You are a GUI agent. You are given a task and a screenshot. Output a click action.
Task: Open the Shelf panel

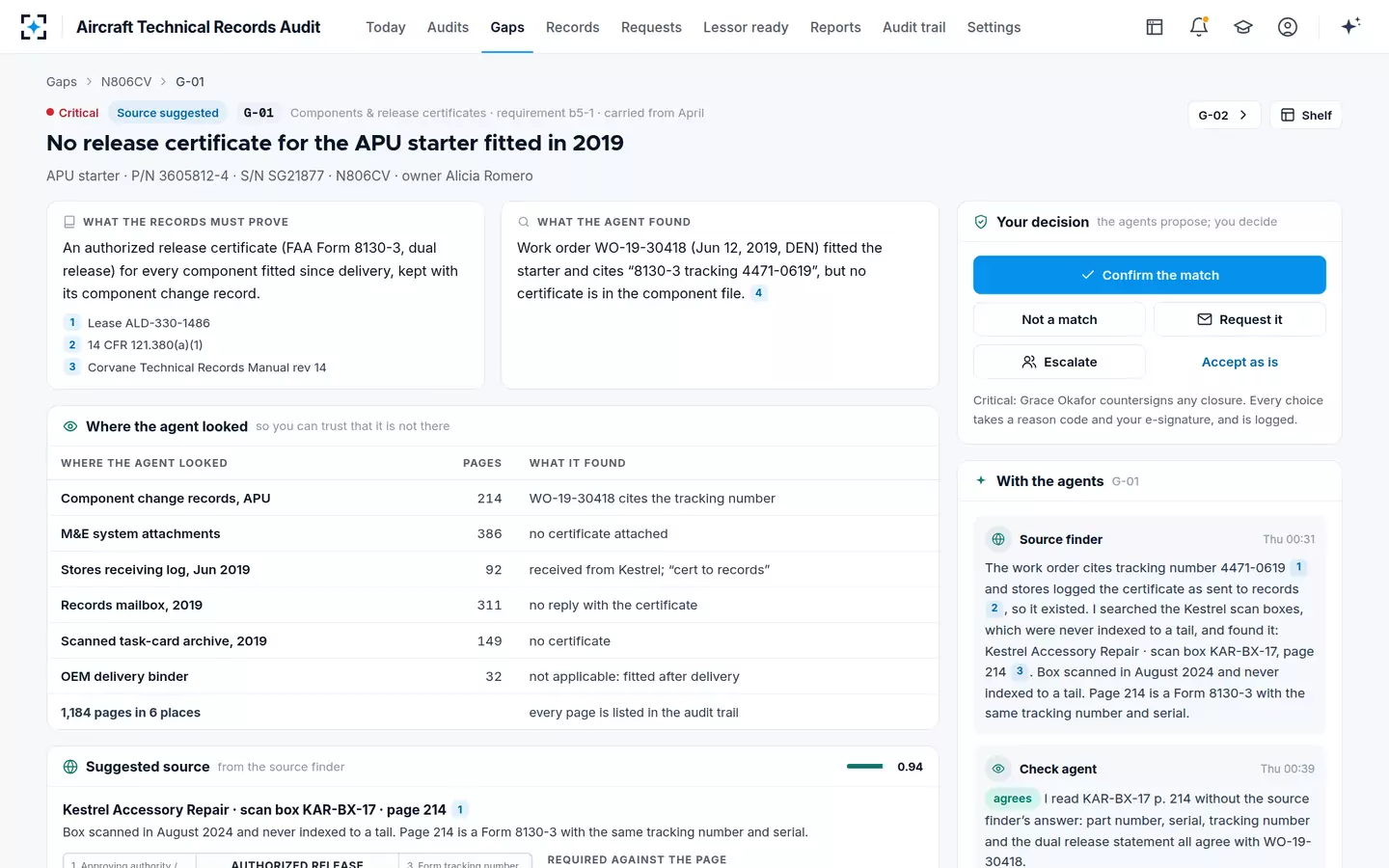point(1306,116)
